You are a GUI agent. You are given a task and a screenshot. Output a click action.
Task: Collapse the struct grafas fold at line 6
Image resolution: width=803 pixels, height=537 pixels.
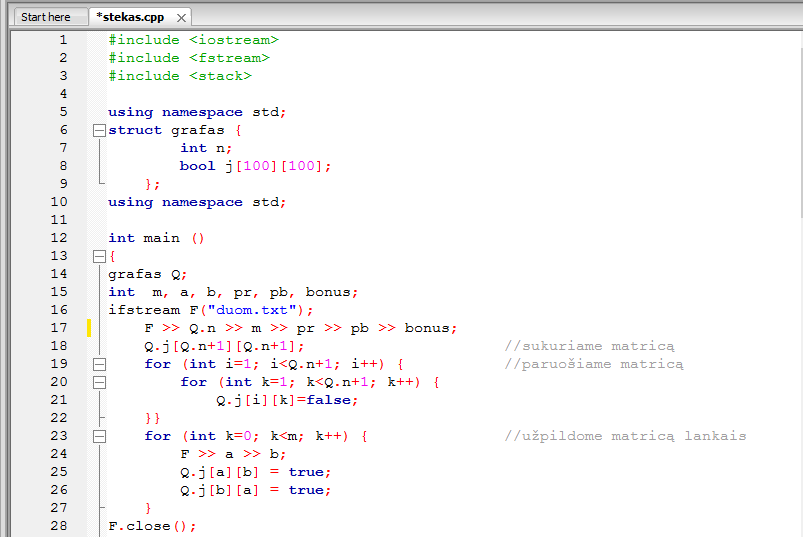coord(99,131)
